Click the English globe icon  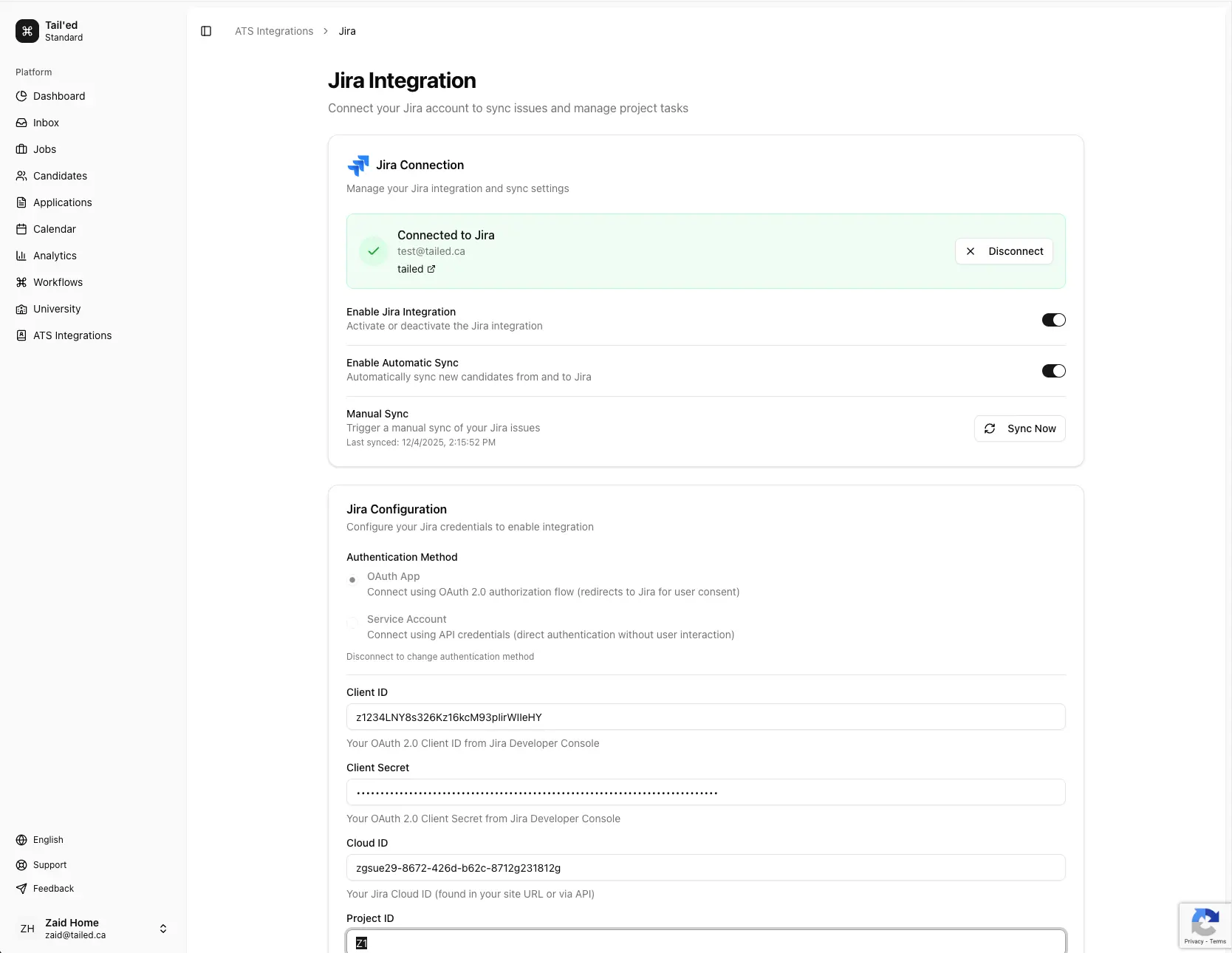coord(21,840)
